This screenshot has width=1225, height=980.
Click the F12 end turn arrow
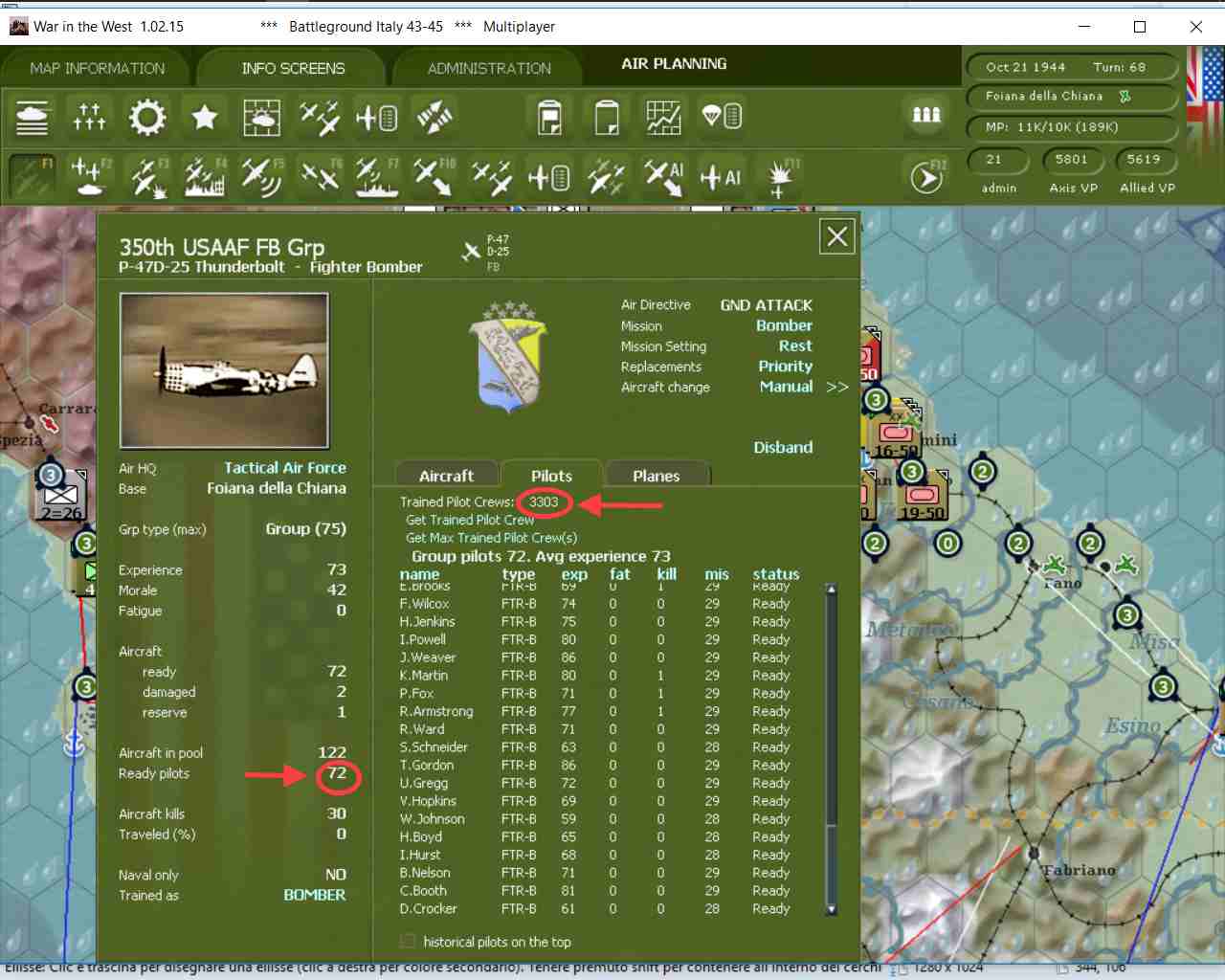pos(926,177)
